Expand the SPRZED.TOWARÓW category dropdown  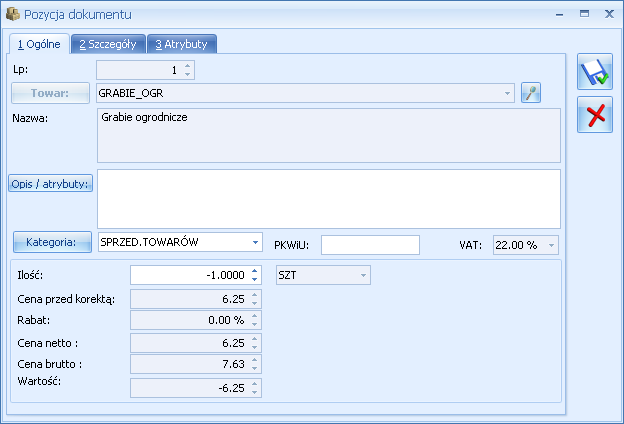[x=255, y=242]
